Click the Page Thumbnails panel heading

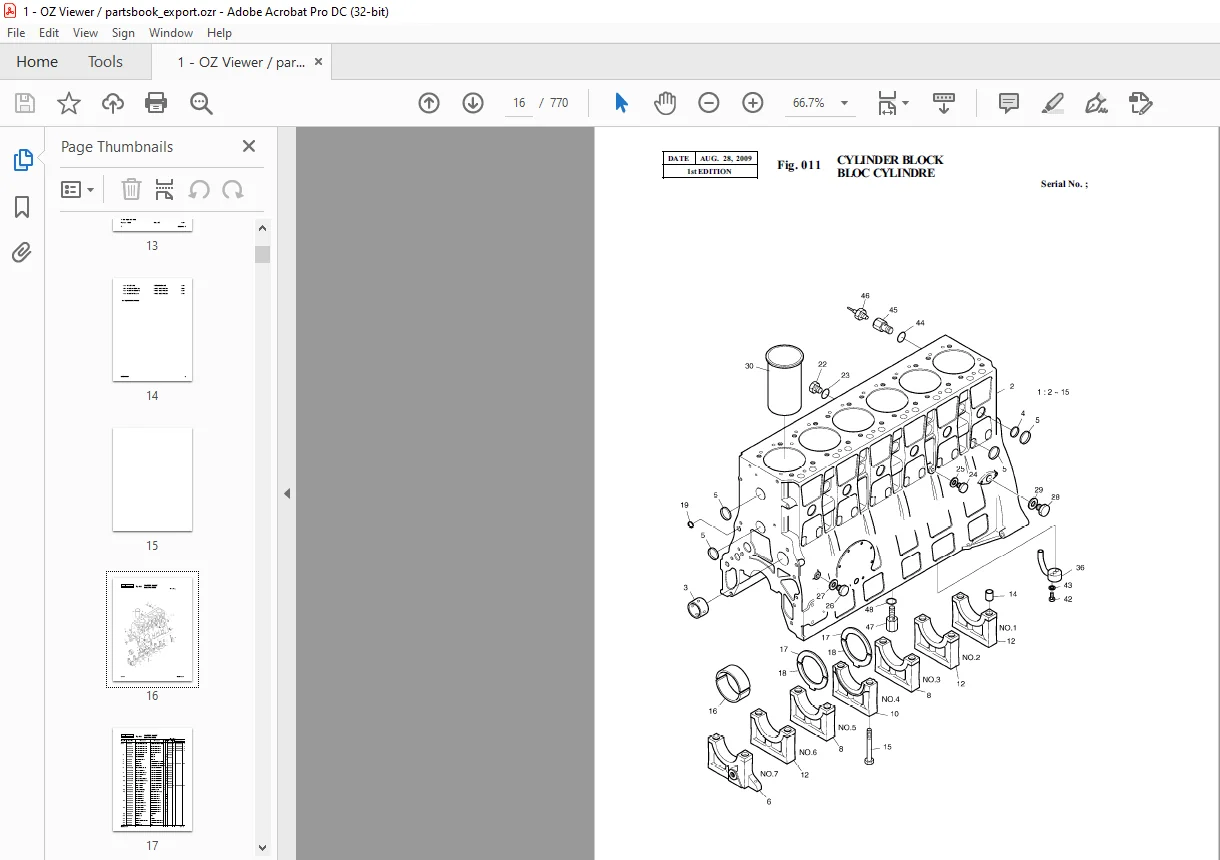tap(117, 146)
